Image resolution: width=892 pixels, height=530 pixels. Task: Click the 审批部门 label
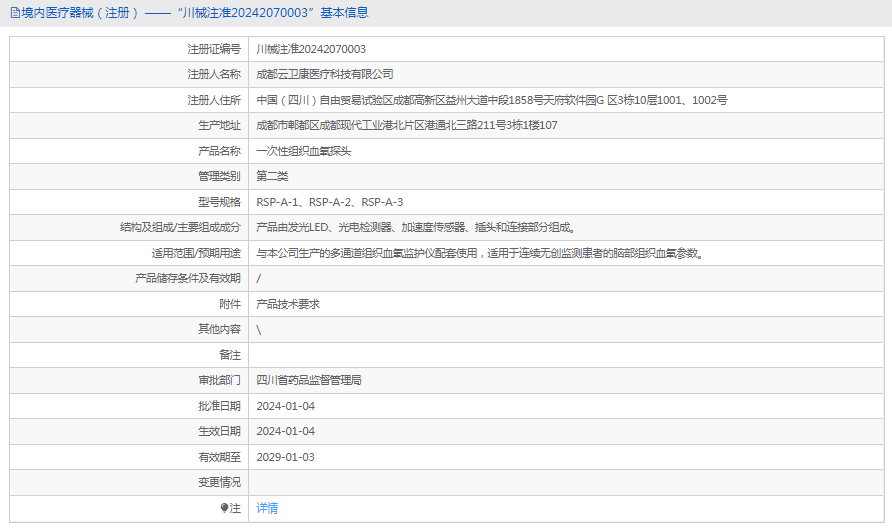(219, 380)
